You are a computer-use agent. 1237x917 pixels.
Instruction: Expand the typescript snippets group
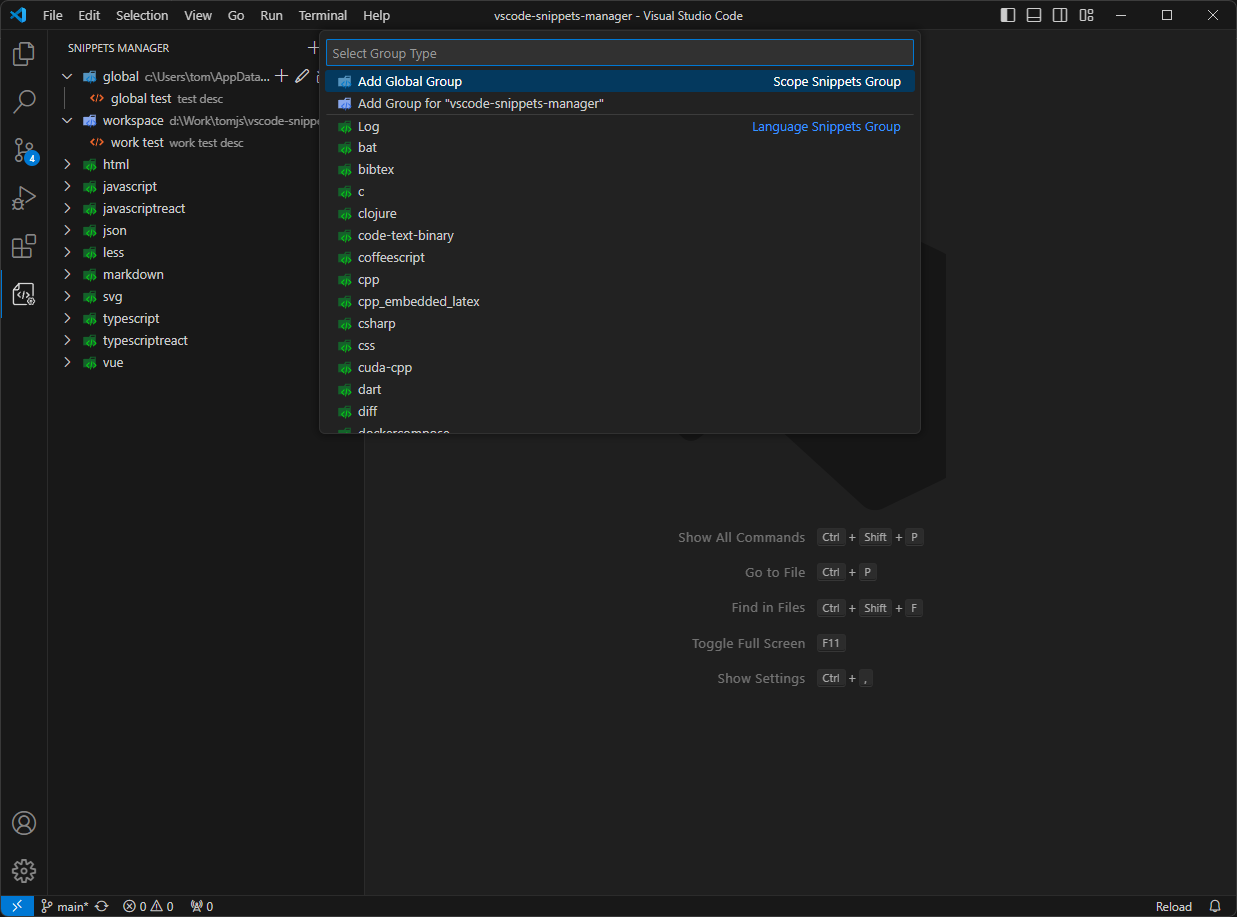[x=68, y=318]
